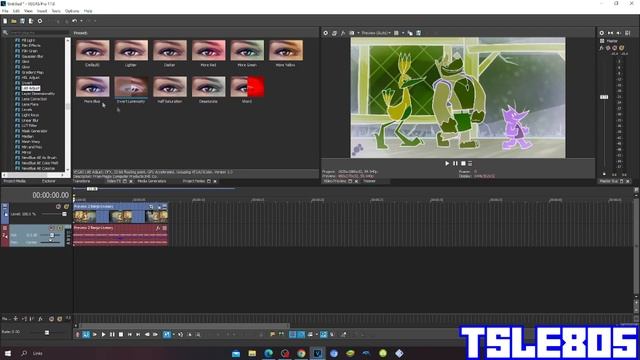This screenshot has height=360, width=640.
Task: Click Stop in the timeline transport bar
Action: [121, 335]
